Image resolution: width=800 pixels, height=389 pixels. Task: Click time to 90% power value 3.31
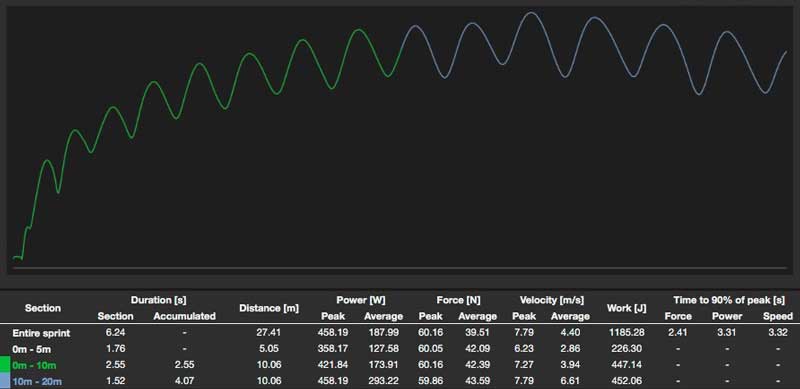pos(727,333)
